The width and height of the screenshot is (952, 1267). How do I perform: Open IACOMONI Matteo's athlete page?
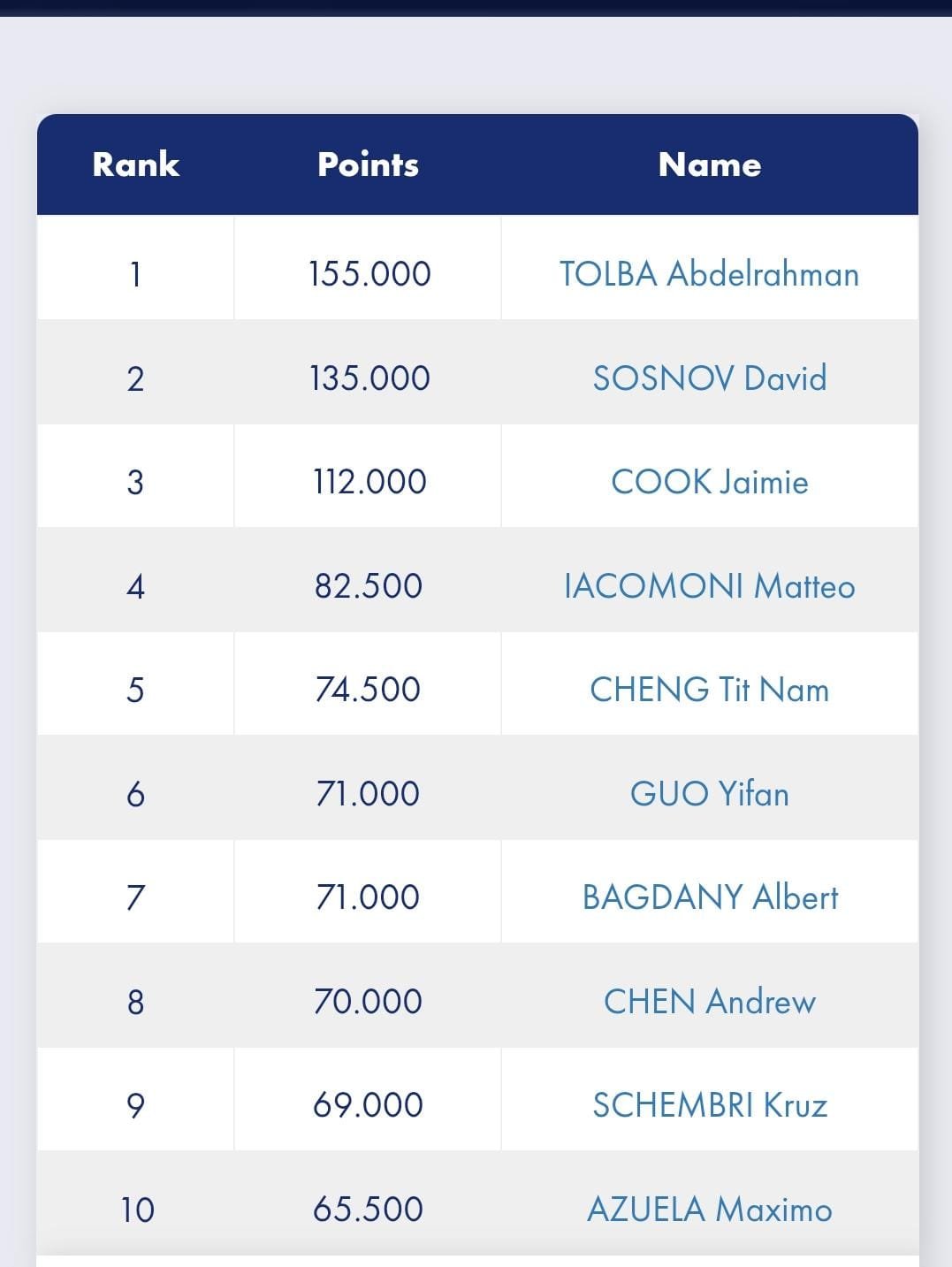click(709, 586)
